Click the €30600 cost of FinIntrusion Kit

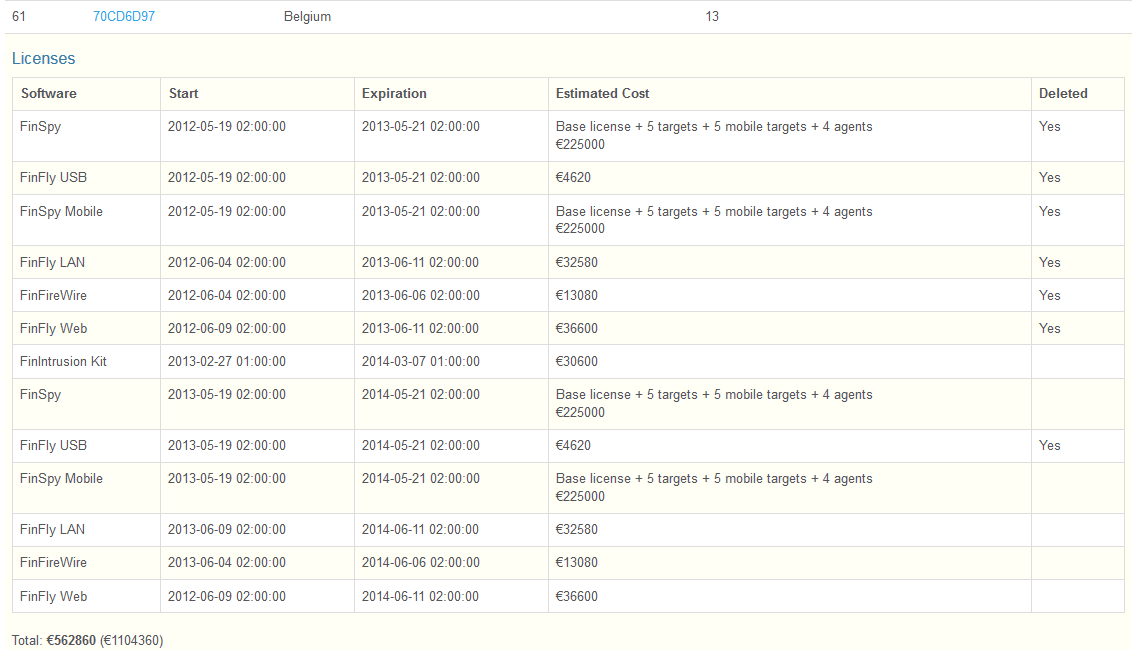click(x=577, y=361)
